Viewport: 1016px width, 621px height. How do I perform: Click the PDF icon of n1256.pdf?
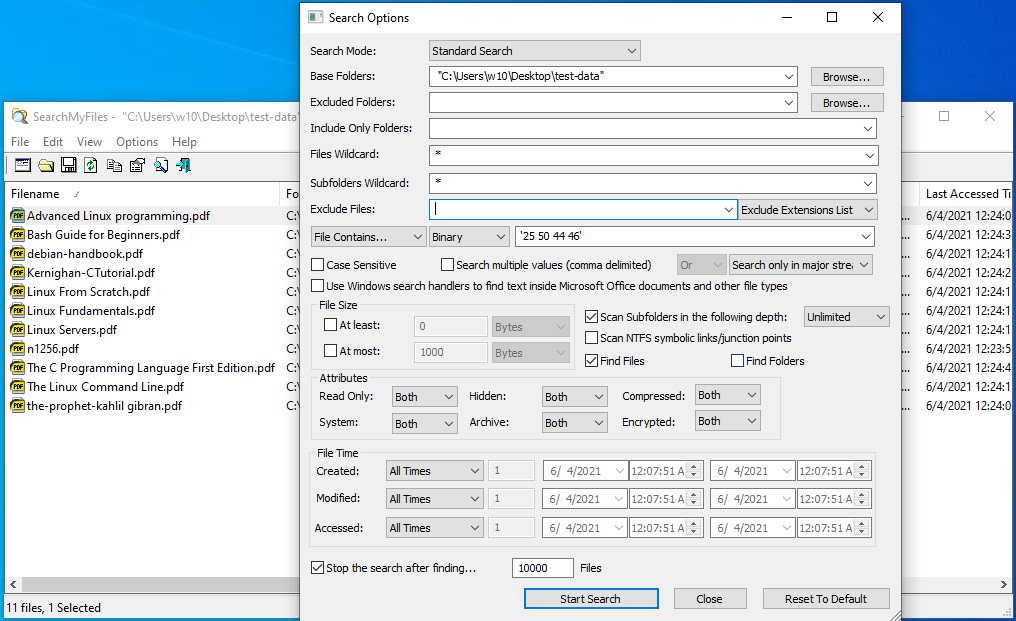click(17, 348)
